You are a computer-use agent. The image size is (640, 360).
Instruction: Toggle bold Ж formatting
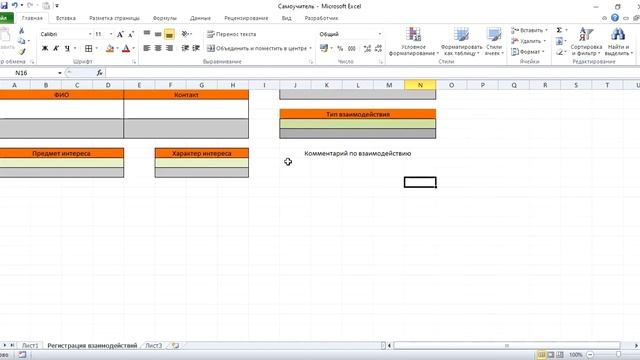(x=45, y=49)
